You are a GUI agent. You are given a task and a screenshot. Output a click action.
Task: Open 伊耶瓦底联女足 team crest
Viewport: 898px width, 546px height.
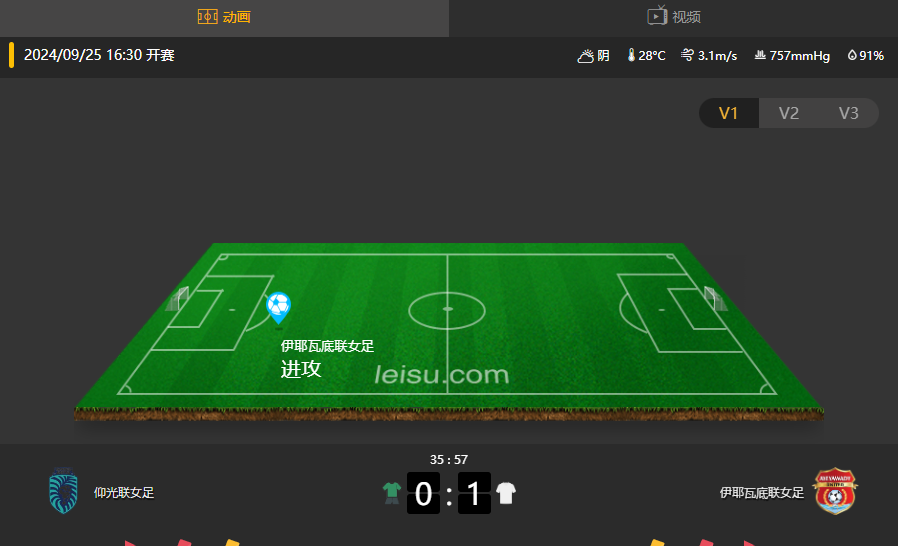pos(835,491)
